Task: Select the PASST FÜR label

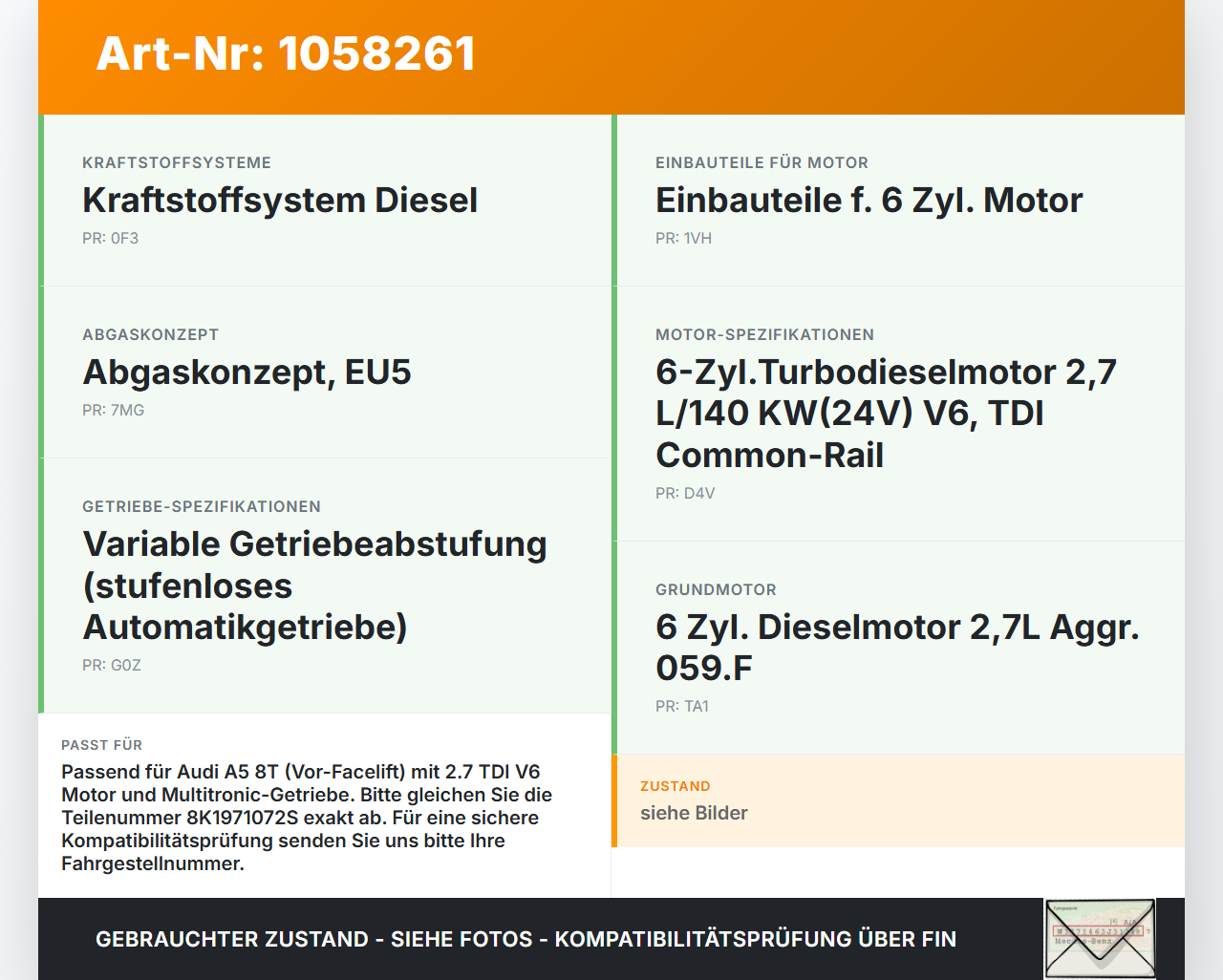Action: 101,745
